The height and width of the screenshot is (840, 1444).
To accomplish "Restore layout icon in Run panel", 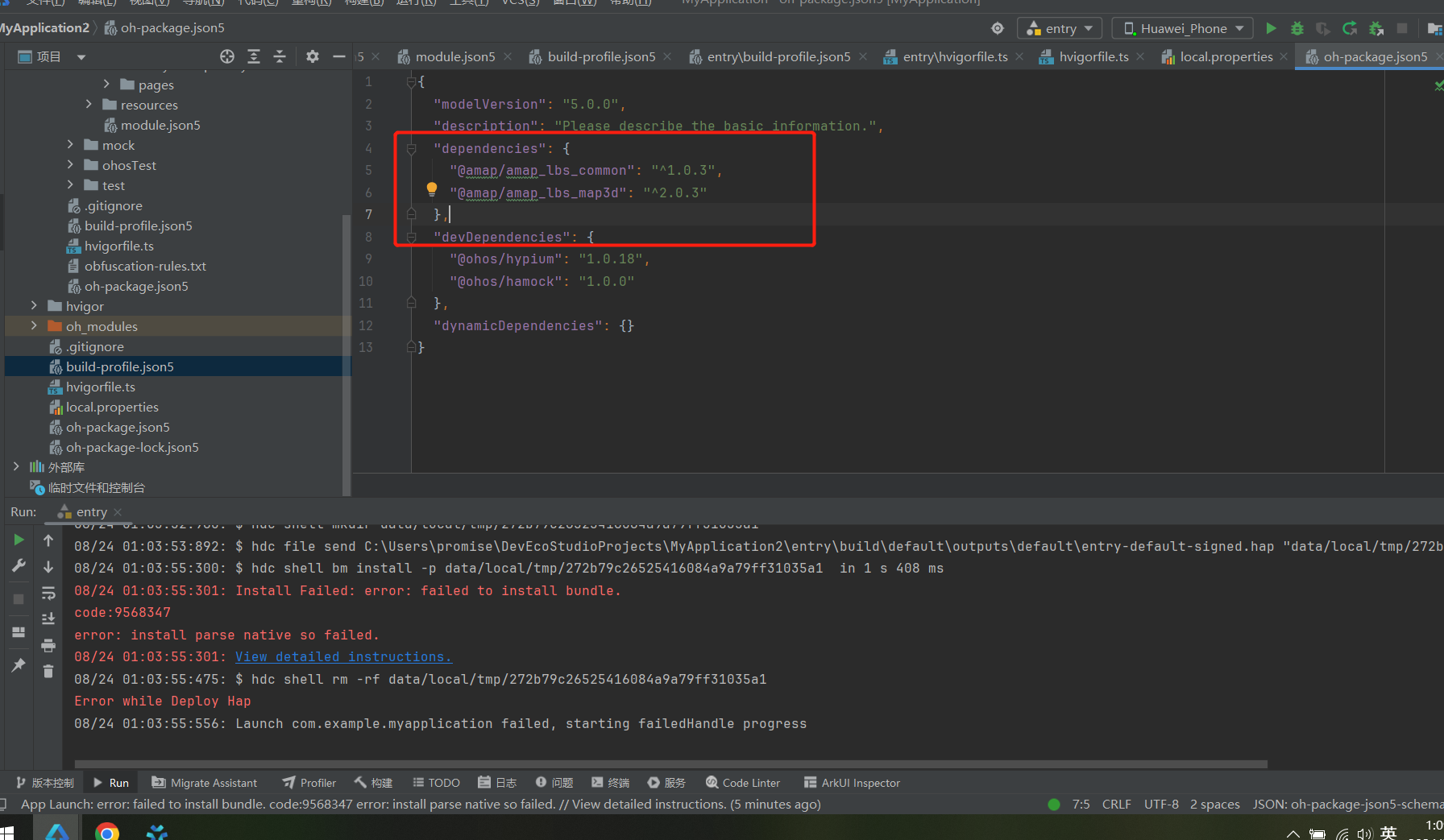I will [x=19, y=632].
